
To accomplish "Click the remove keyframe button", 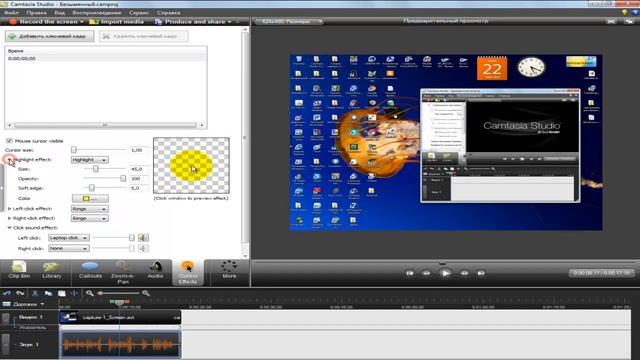I will 143,36.
